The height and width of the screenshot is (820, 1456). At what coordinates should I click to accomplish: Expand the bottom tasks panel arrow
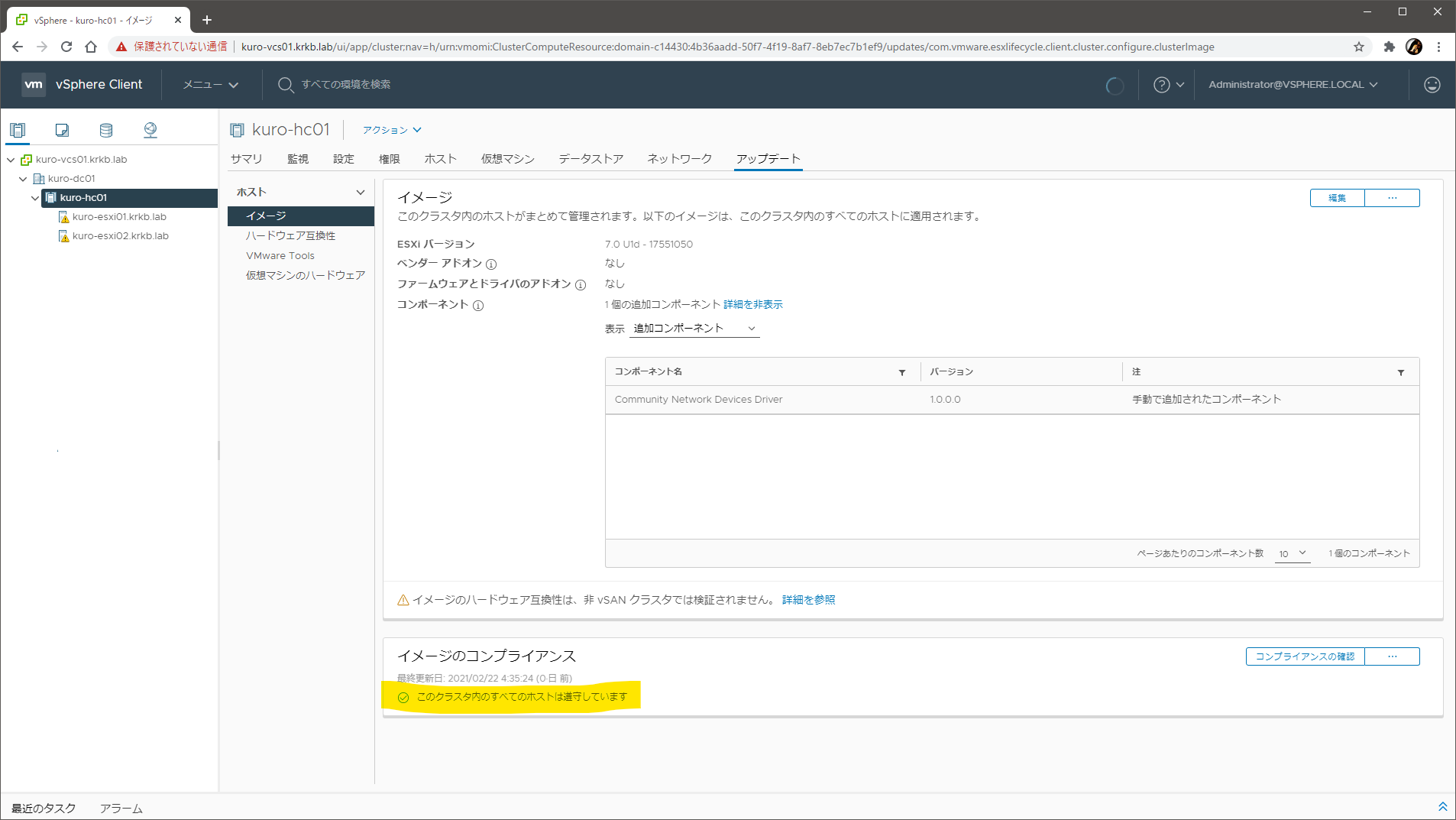pos(1442,807)
